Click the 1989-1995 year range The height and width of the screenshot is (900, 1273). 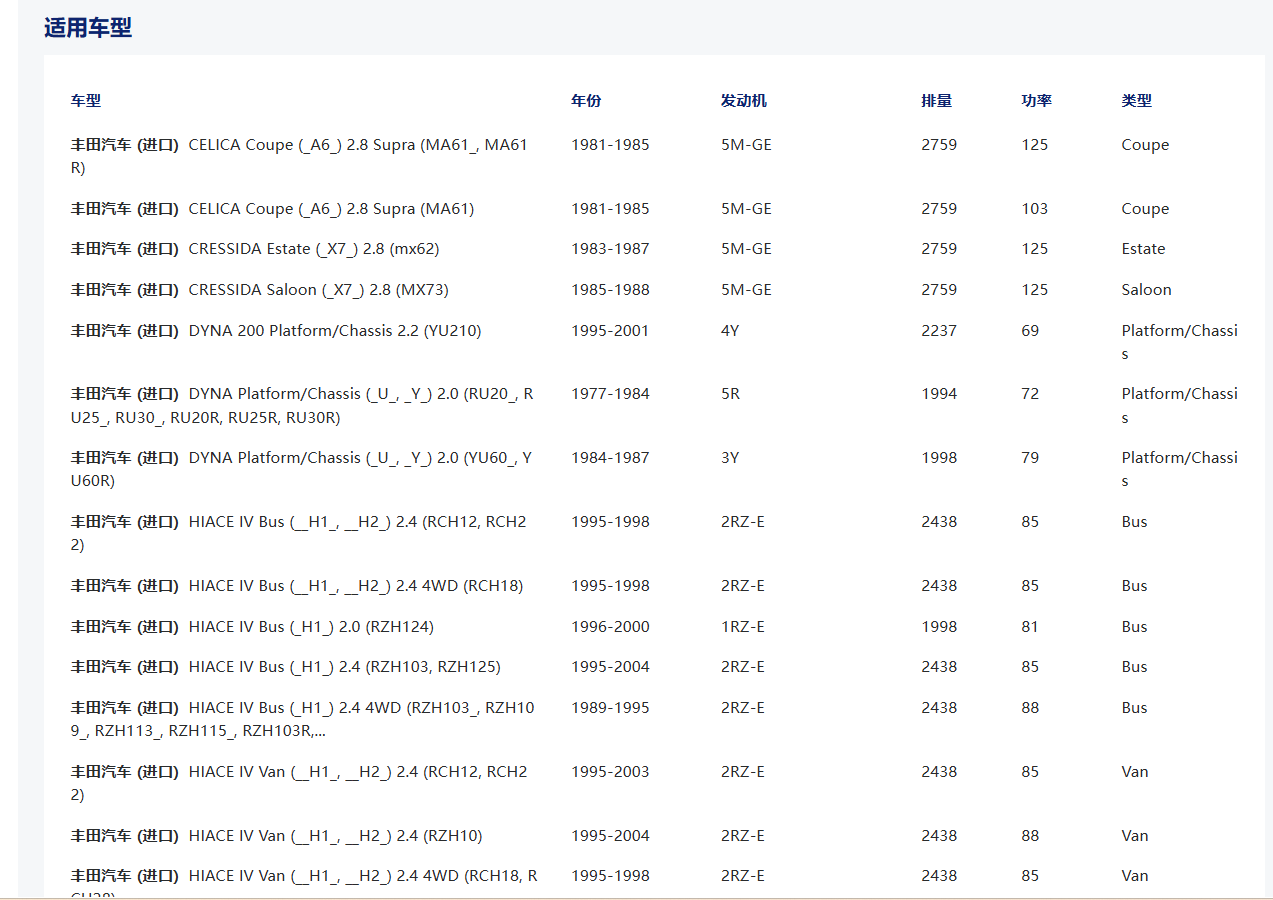[610, 708]
